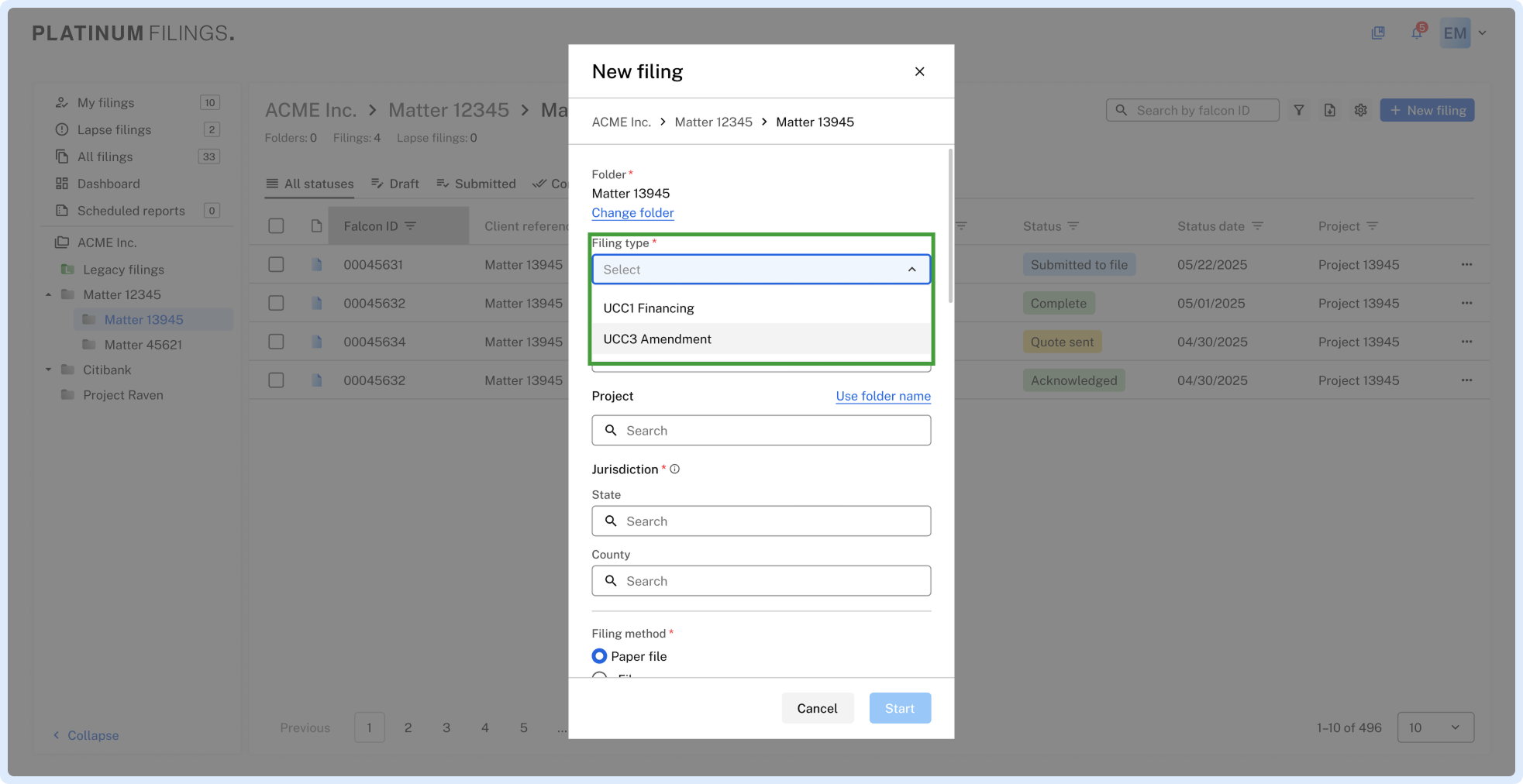Go to page 5

point(524,727)
